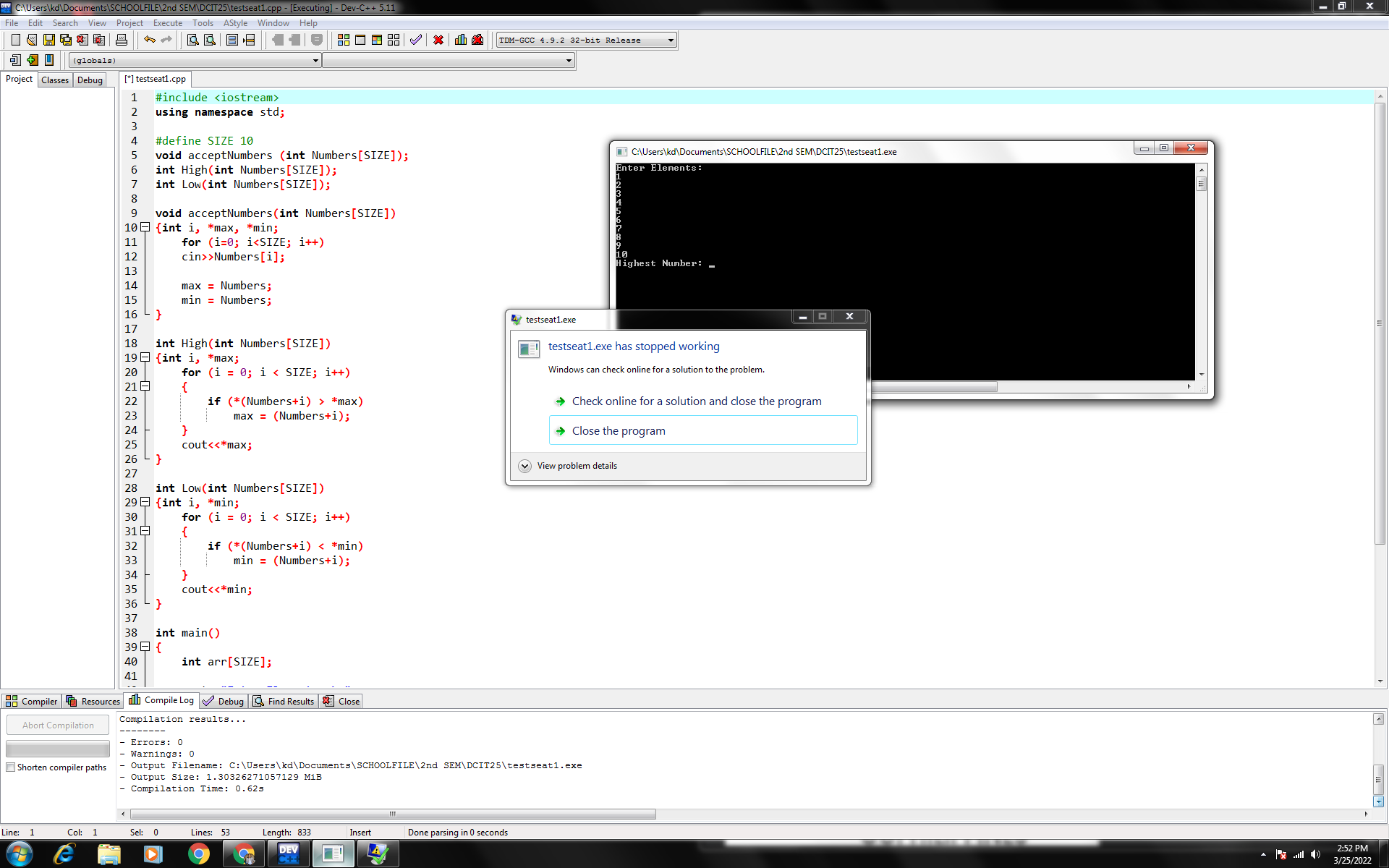The height and width of the screenshot is (868, 1389).
Task: Click Close the program in the crash dialog
Action: (x=703, y=430)
